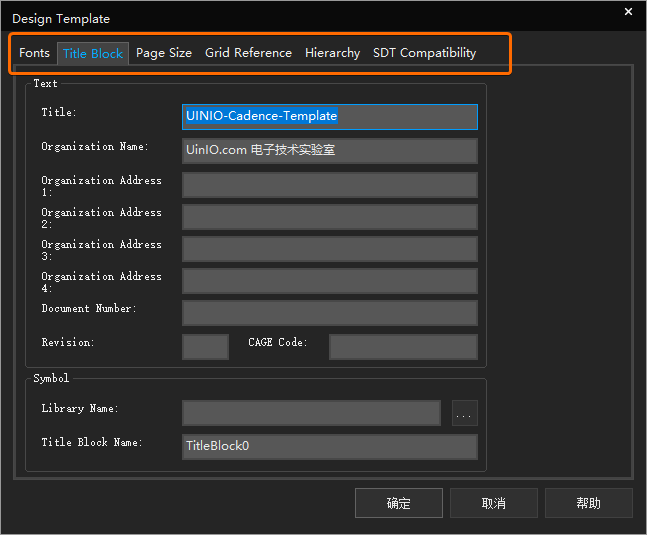Click the CAGE Code field
647x535 pixels.
tap(403, 347)
